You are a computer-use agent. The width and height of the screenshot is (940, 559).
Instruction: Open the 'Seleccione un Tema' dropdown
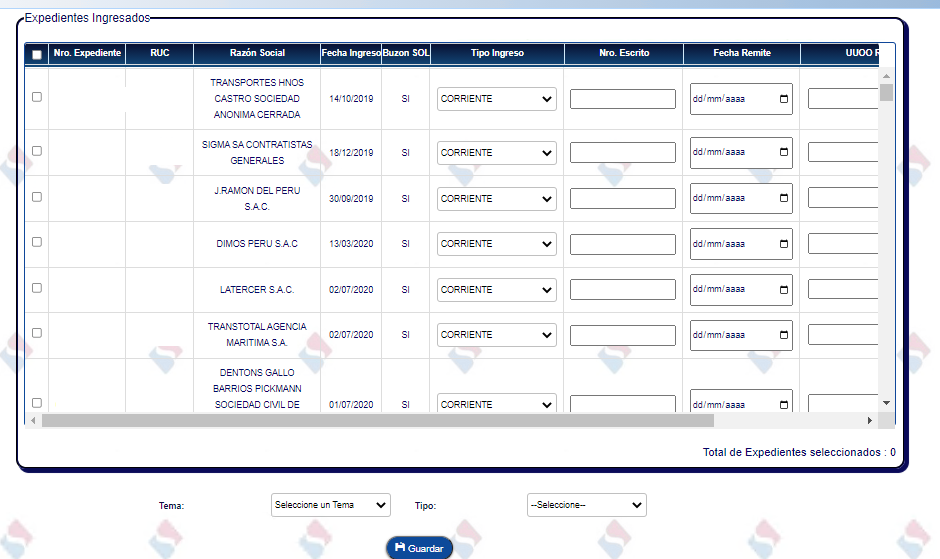click(330, 505)
